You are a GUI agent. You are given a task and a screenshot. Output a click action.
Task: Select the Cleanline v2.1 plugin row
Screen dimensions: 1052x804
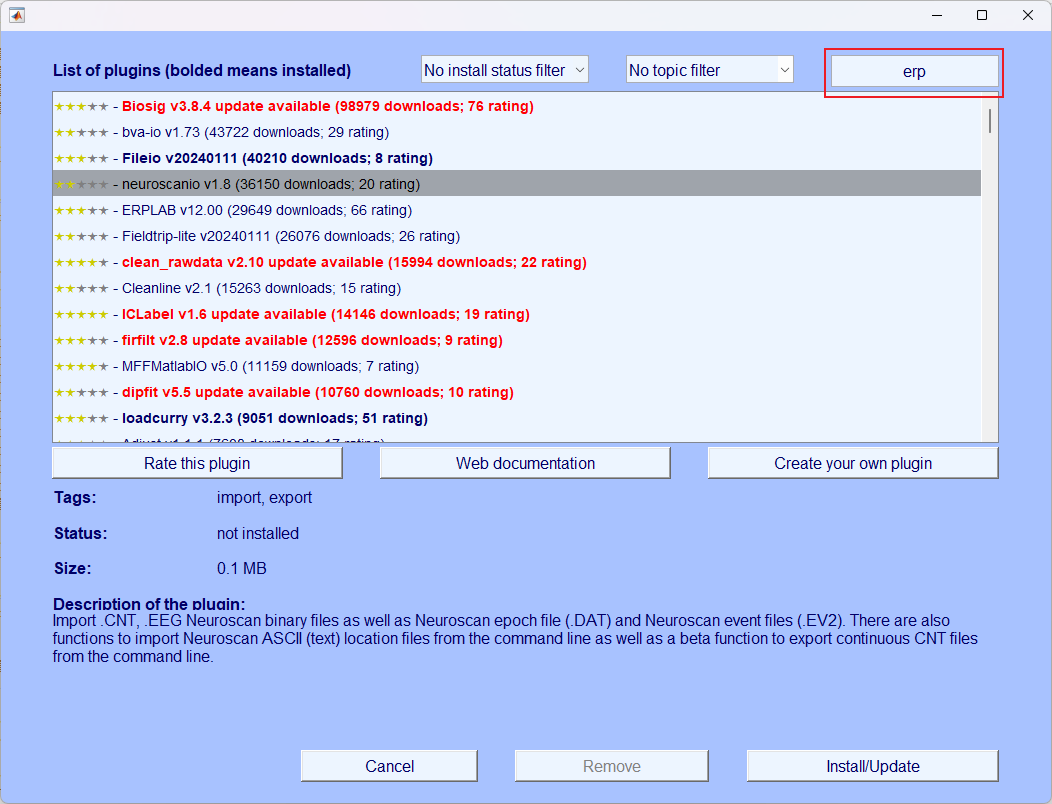[x=517, y=288]
